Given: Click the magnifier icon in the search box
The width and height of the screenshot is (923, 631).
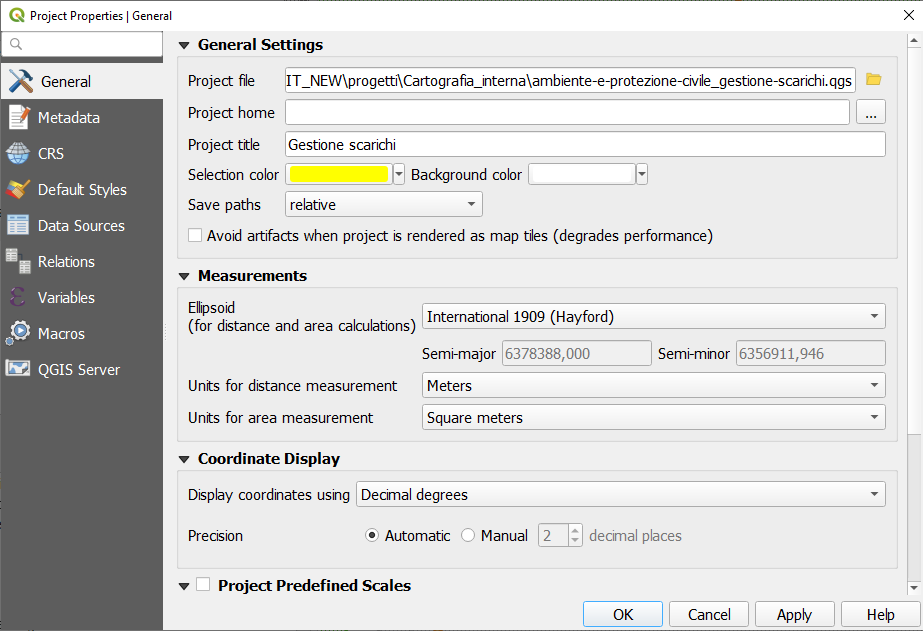Looking at the screenshot, I should coord(16,44).
